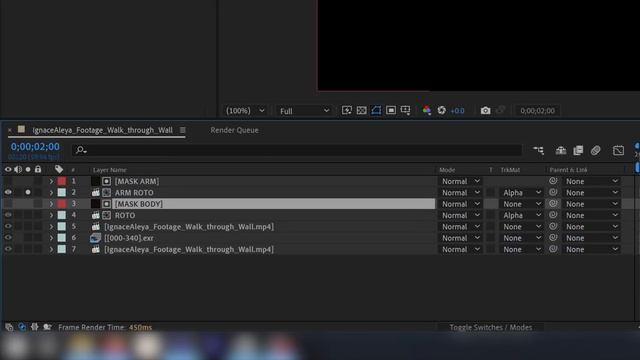Image resolution: width=640 pixels, height=360 pixels.
Task: Open Composition Mini-Flowchart icon
Action: click(539, 150)
